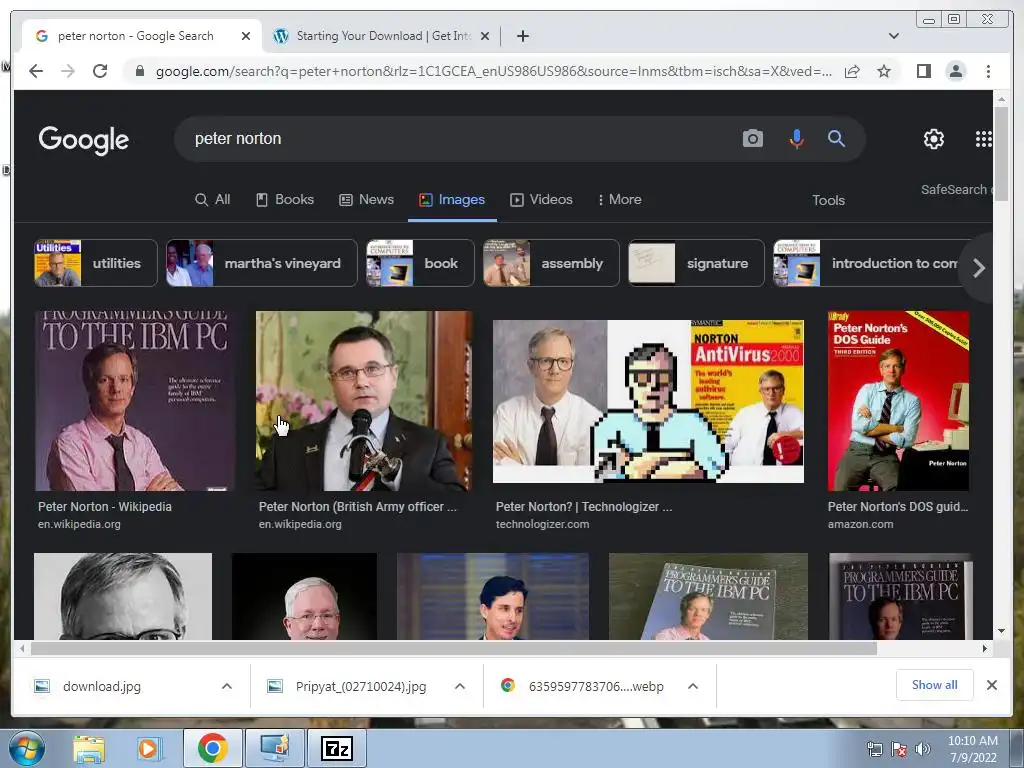
Task: Click the taskbar clock showing 10:10 AM
Action: coord(972,749)
